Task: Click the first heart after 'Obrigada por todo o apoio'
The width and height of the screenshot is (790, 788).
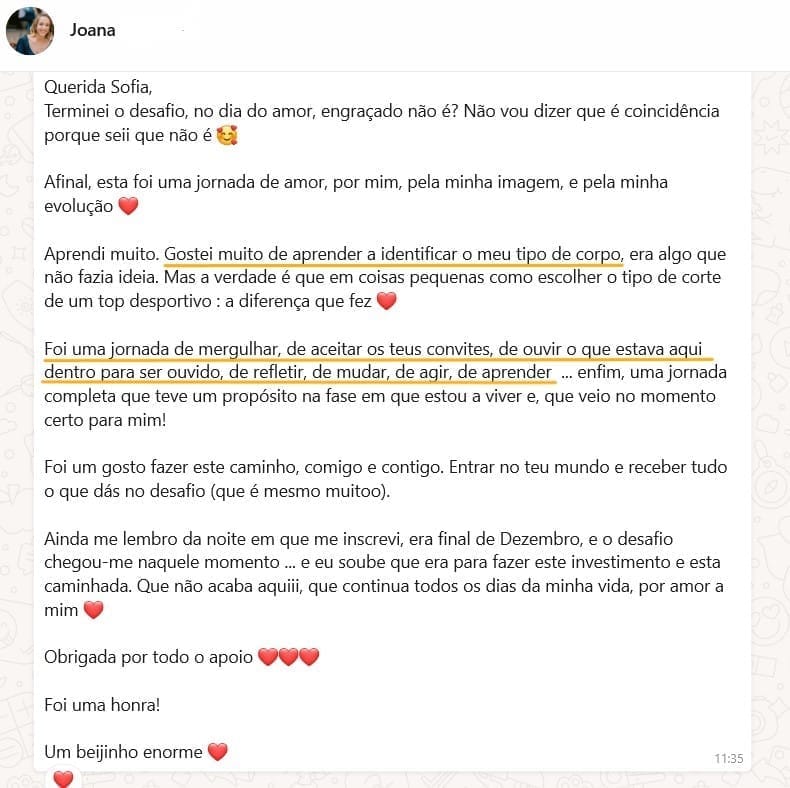Action: click(268, 657)
